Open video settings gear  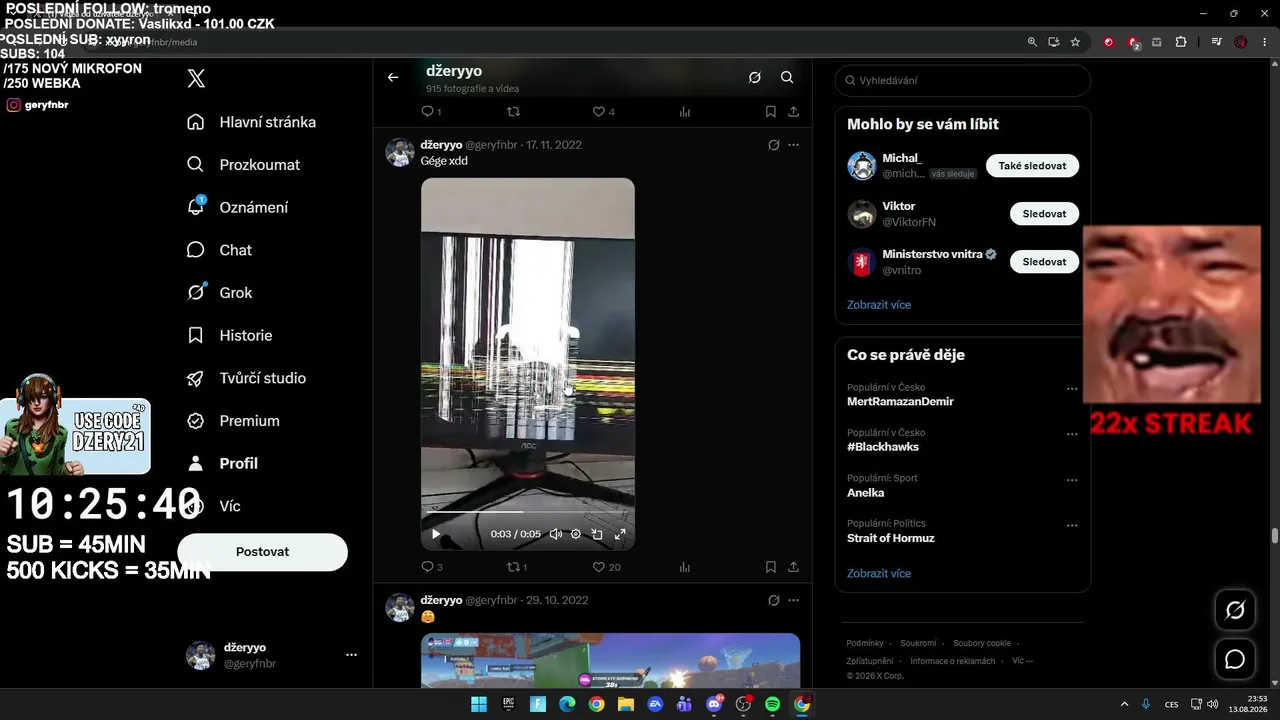[x=576, y=534]
